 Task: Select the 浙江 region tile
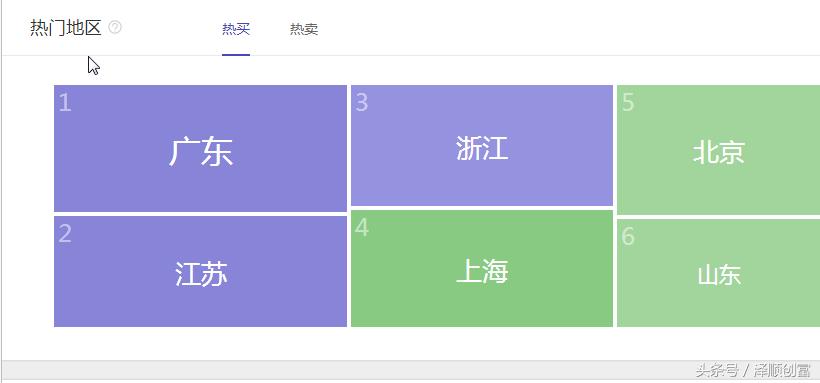pyautogui.click(x=482, y=145)
